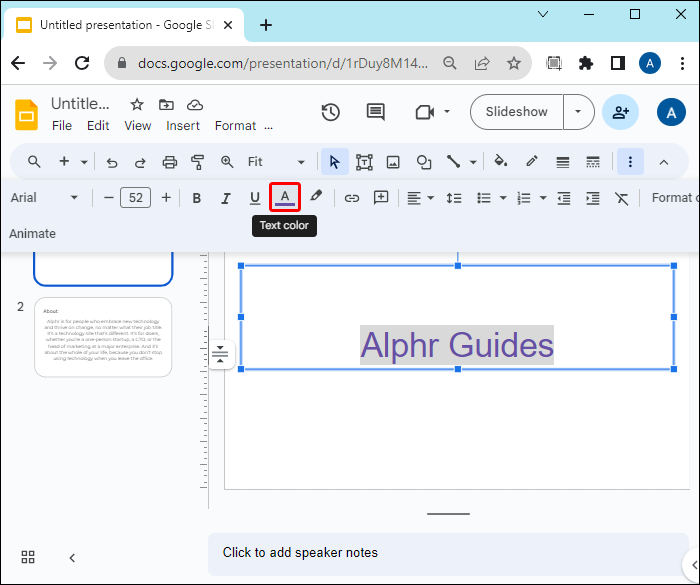The width and height of the screenshot is (700, 585).
Task: Click the Text color button
Action: click(285, 197)
